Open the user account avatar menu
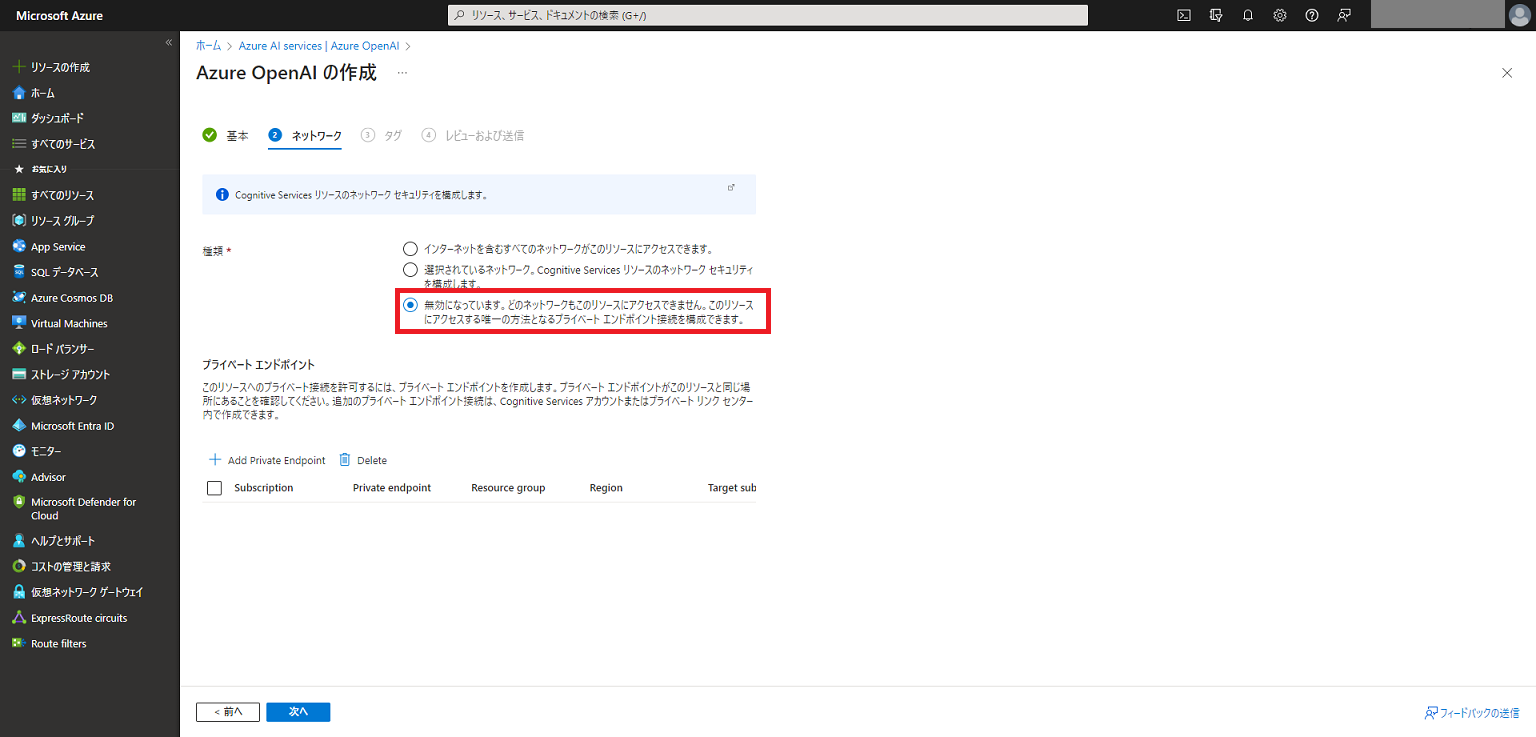The height and width of the screenshot is (737, 1536). pyautogui.click(x=1518, y=15)
